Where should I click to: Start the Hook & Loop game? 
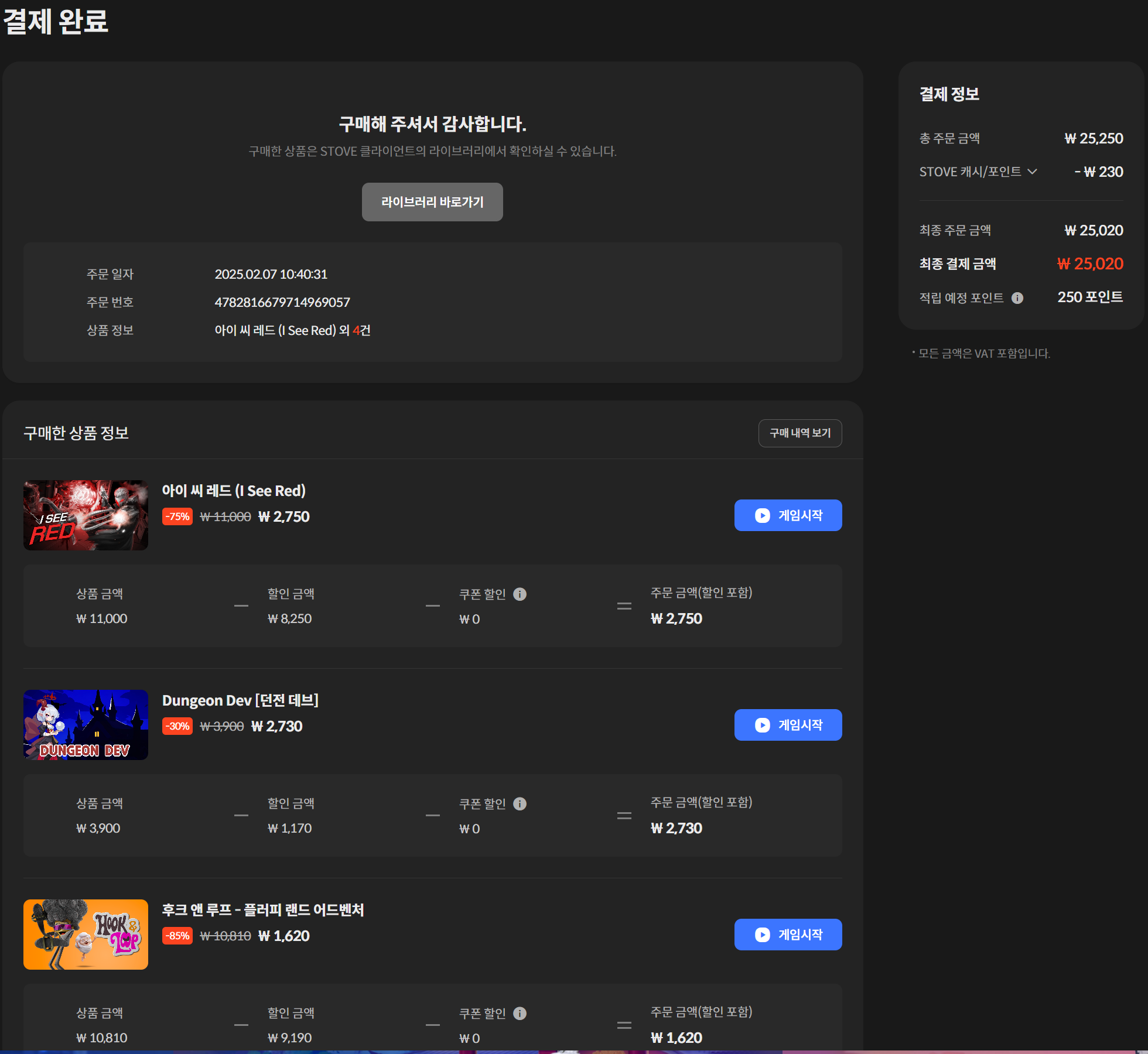click(788, 935)
